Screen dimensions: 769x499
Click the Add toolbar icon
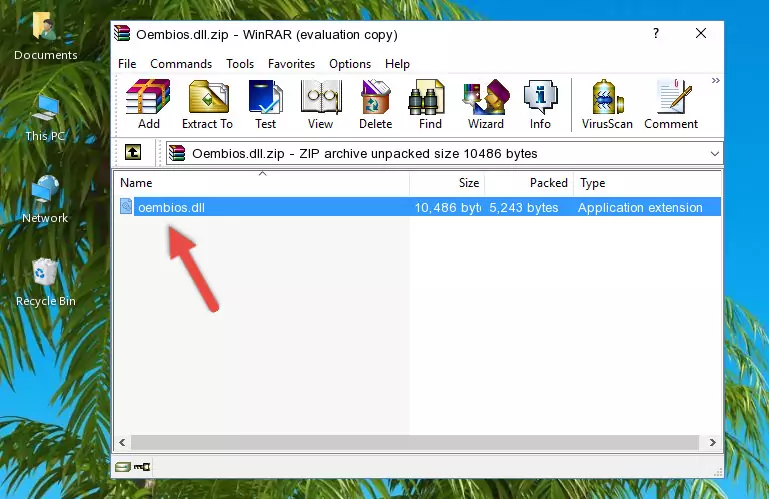(x=148, y=105)
